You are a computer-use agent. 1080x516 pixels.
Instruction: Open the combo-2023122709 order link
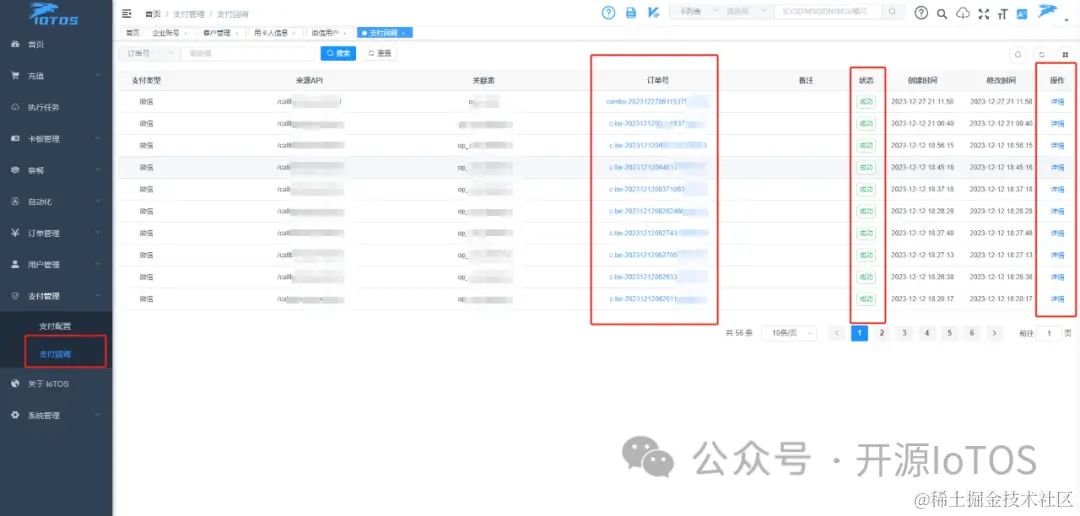pyautogui.click(x=656, y=102)
